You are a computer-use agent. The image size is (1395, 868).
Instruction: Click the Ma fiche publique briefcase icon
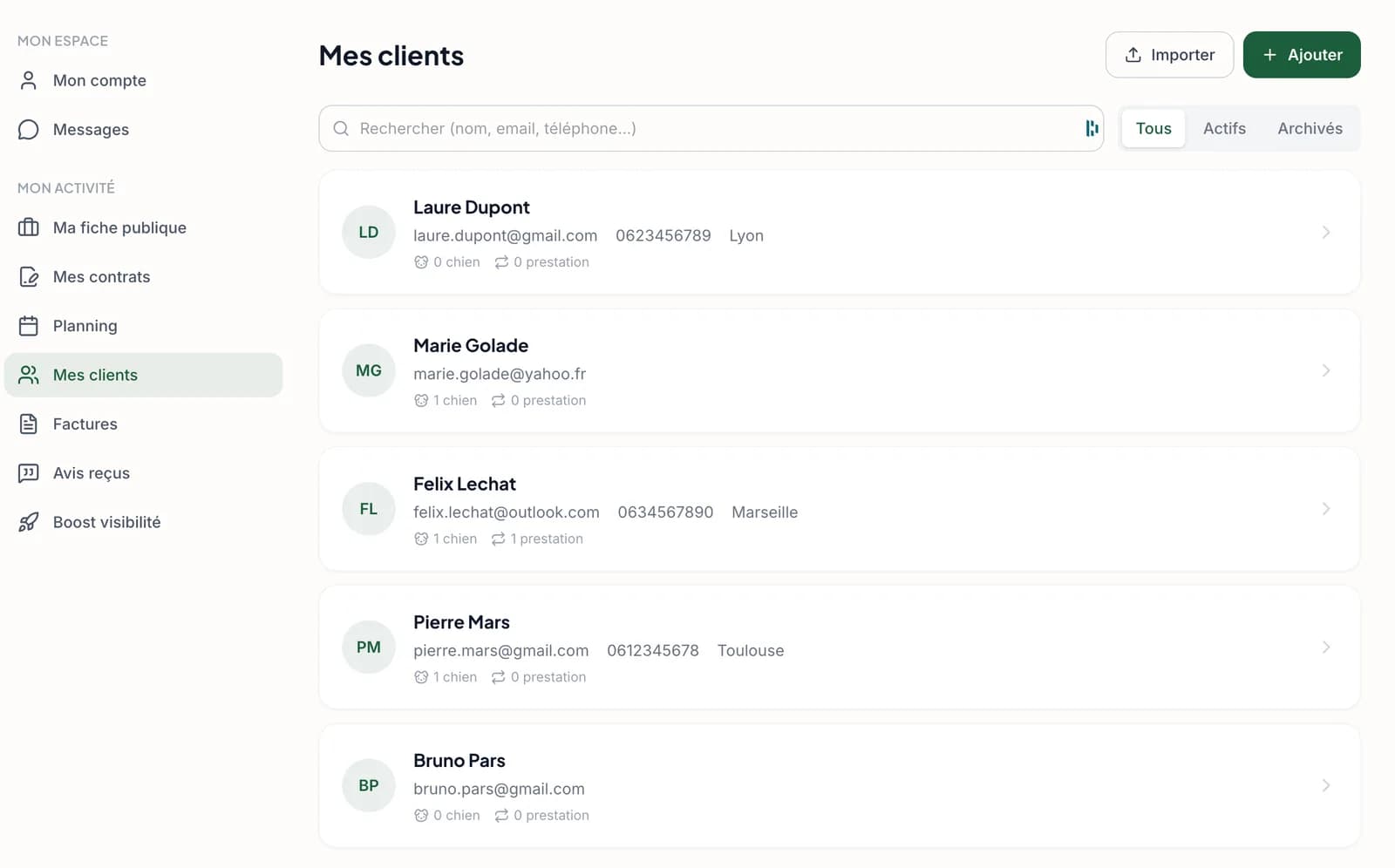(29, 227)
